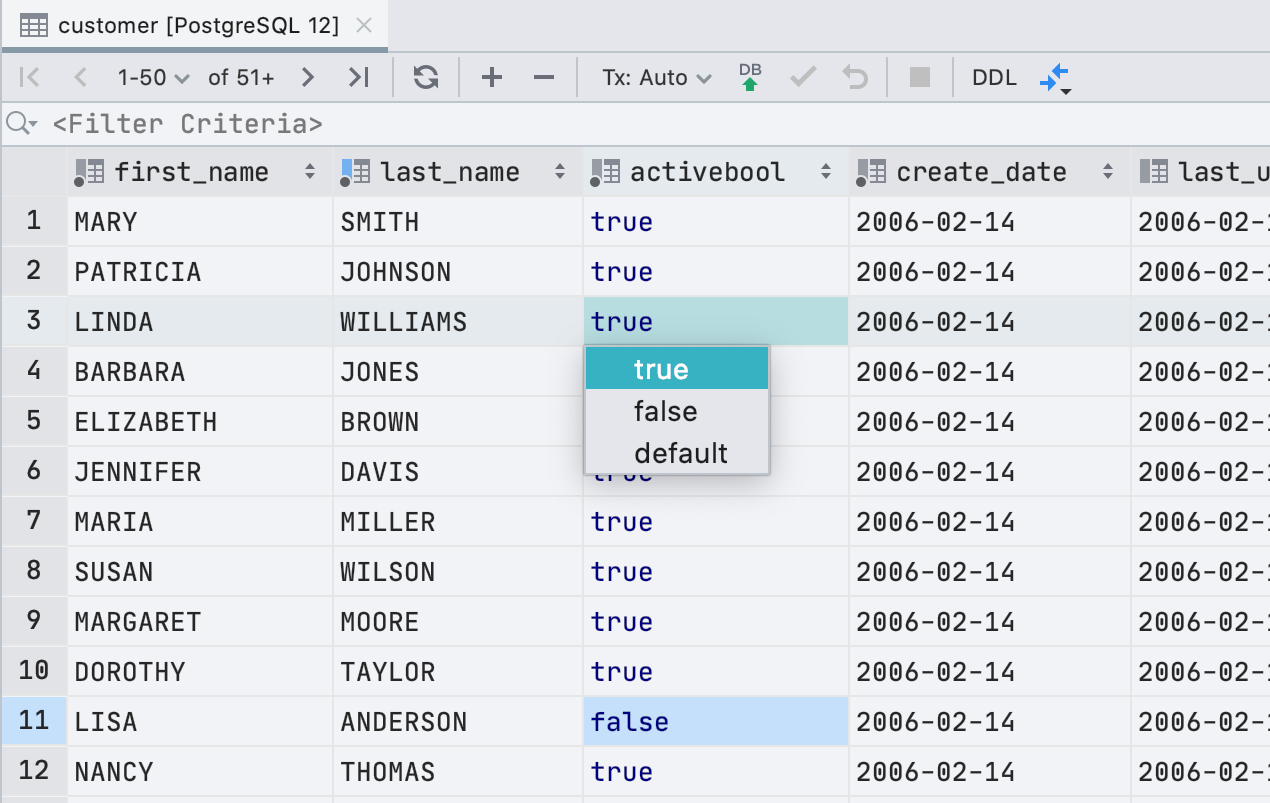This screenshot has height=803, width=1270.
Task: Click the create_date column icon
Action: point(872,172)
